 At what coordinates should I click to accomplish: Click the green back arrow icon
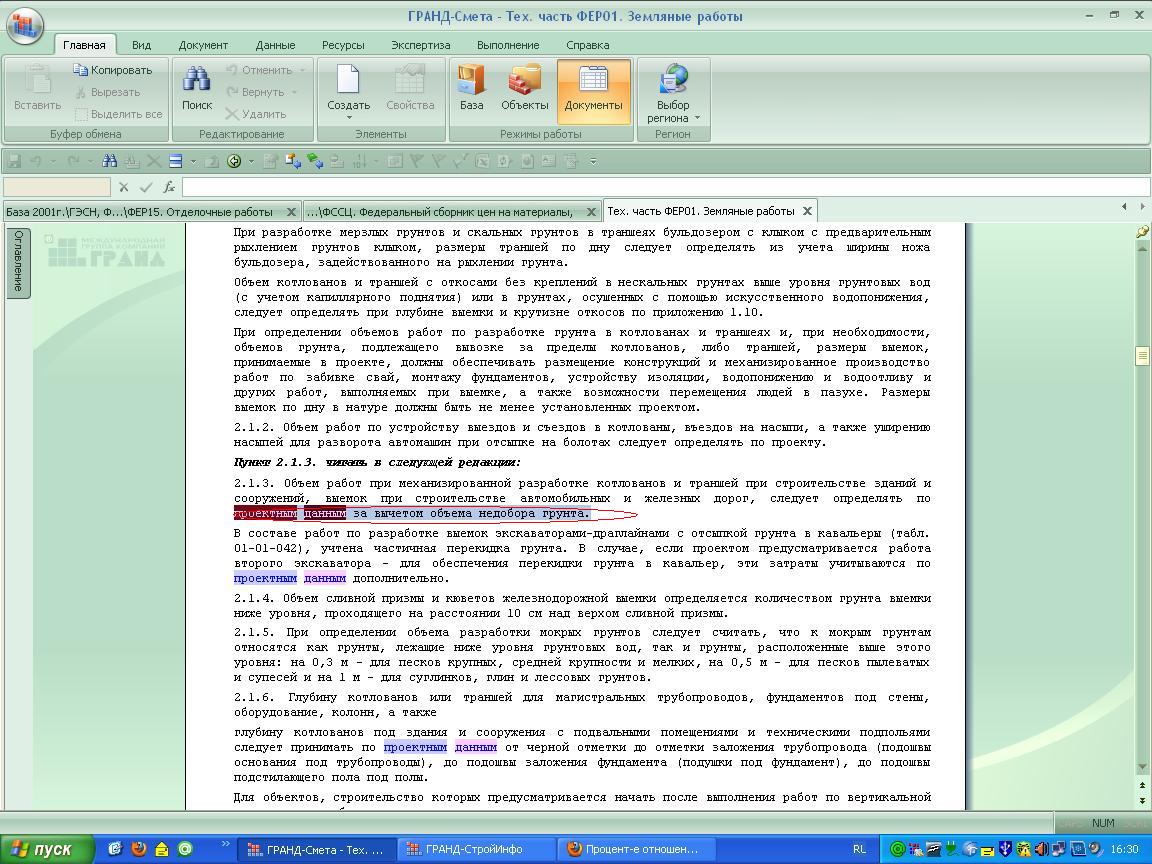coord(234,161)
